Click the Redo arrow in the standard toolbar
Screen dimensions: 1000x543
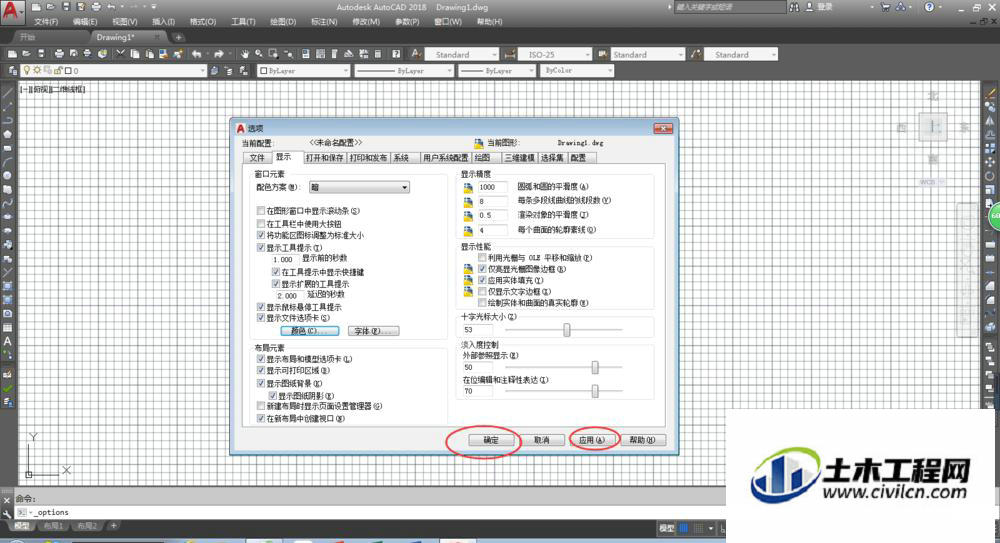click(219, 54)
